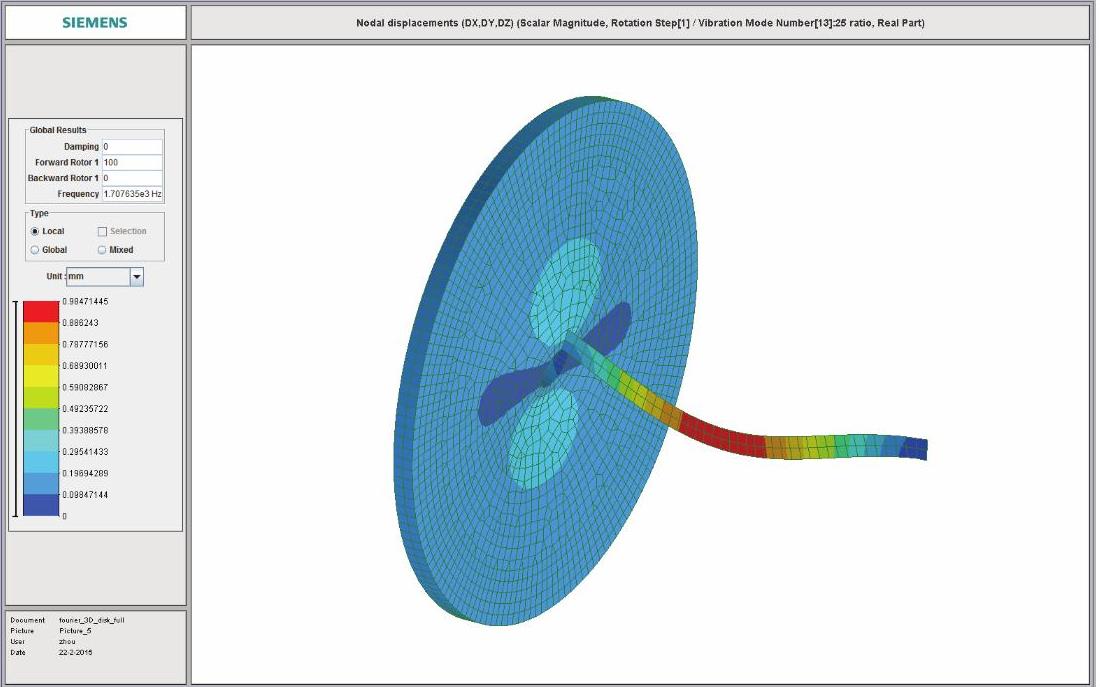The image size is (1100, 687).
Task: Pick the orange legend color band
Action: tap(41, 333)
